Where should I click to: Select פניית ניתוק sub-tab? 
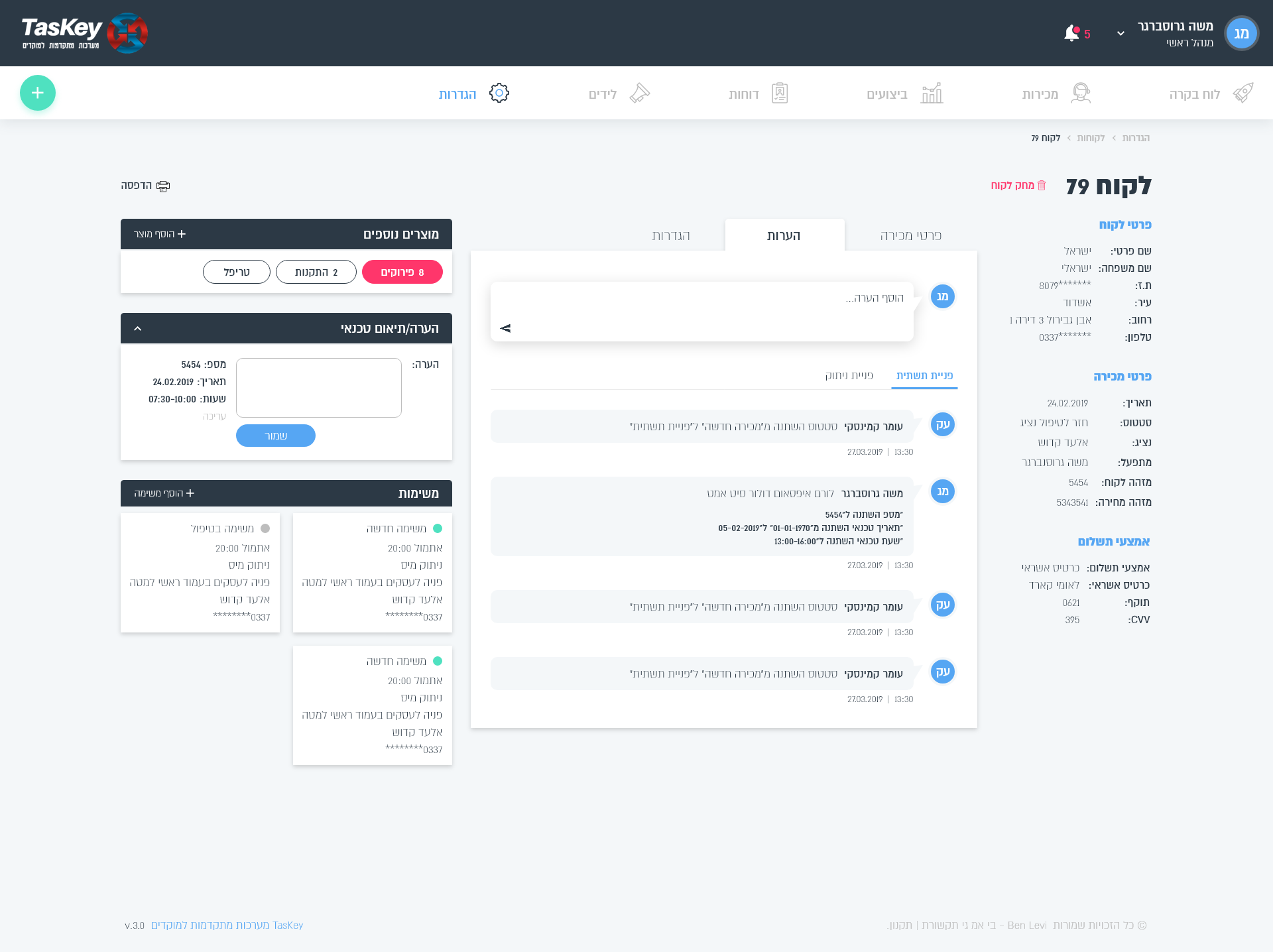[x=849, y=376]
